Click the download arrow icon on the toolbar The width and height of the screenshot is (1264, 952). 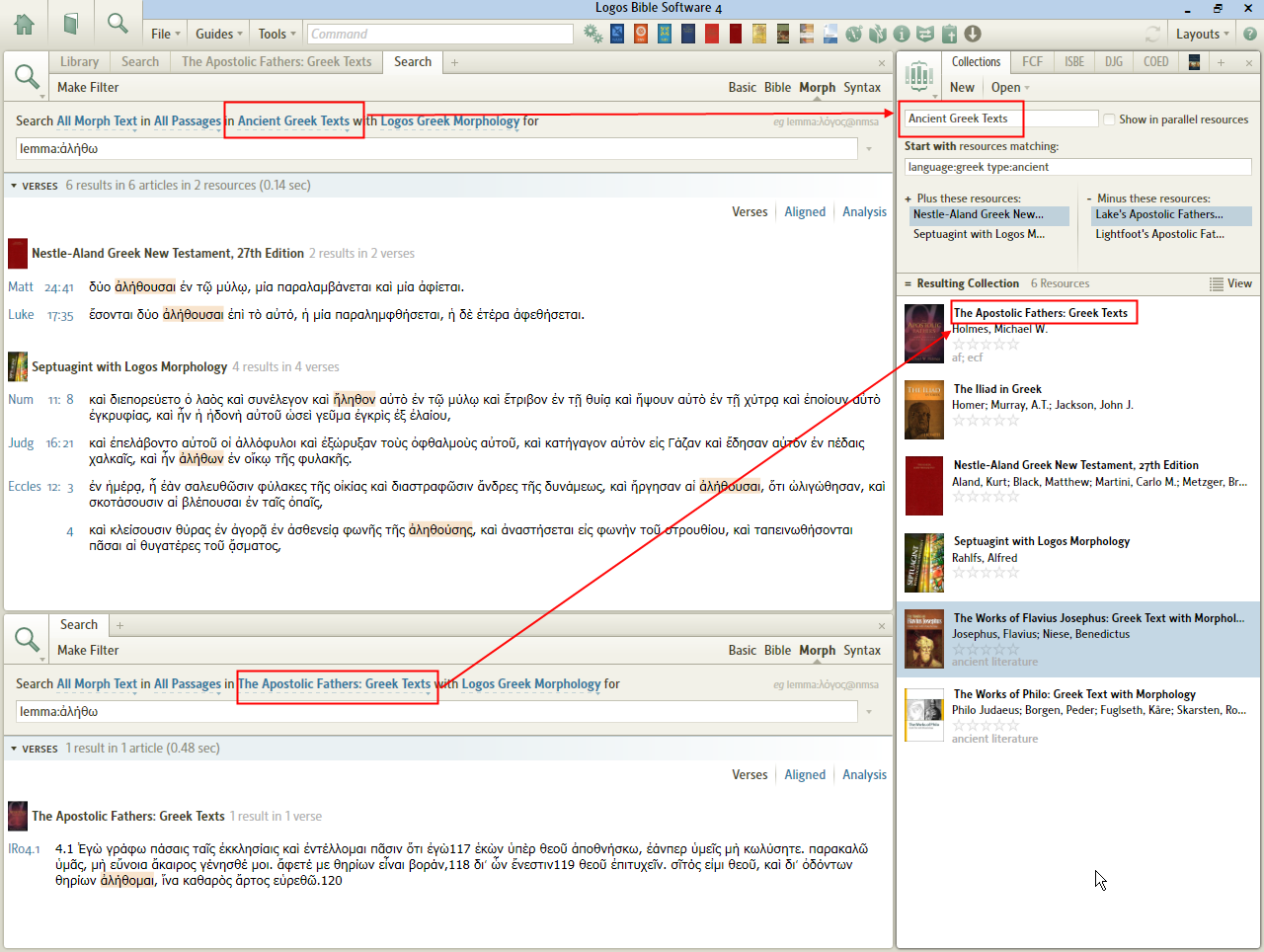(973, 33)
